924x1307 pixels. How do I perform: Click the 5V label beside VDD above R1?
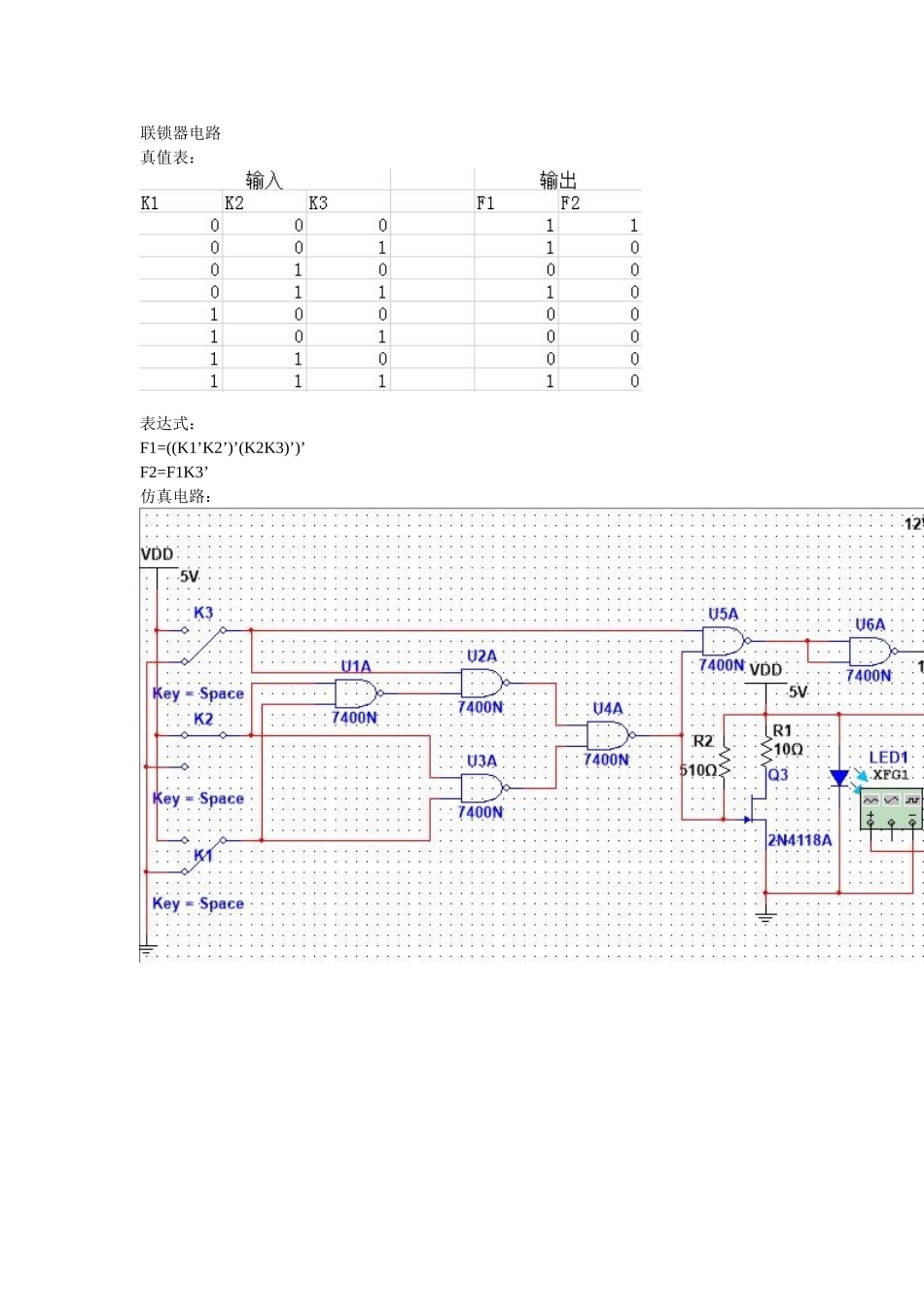click(798, 692)
